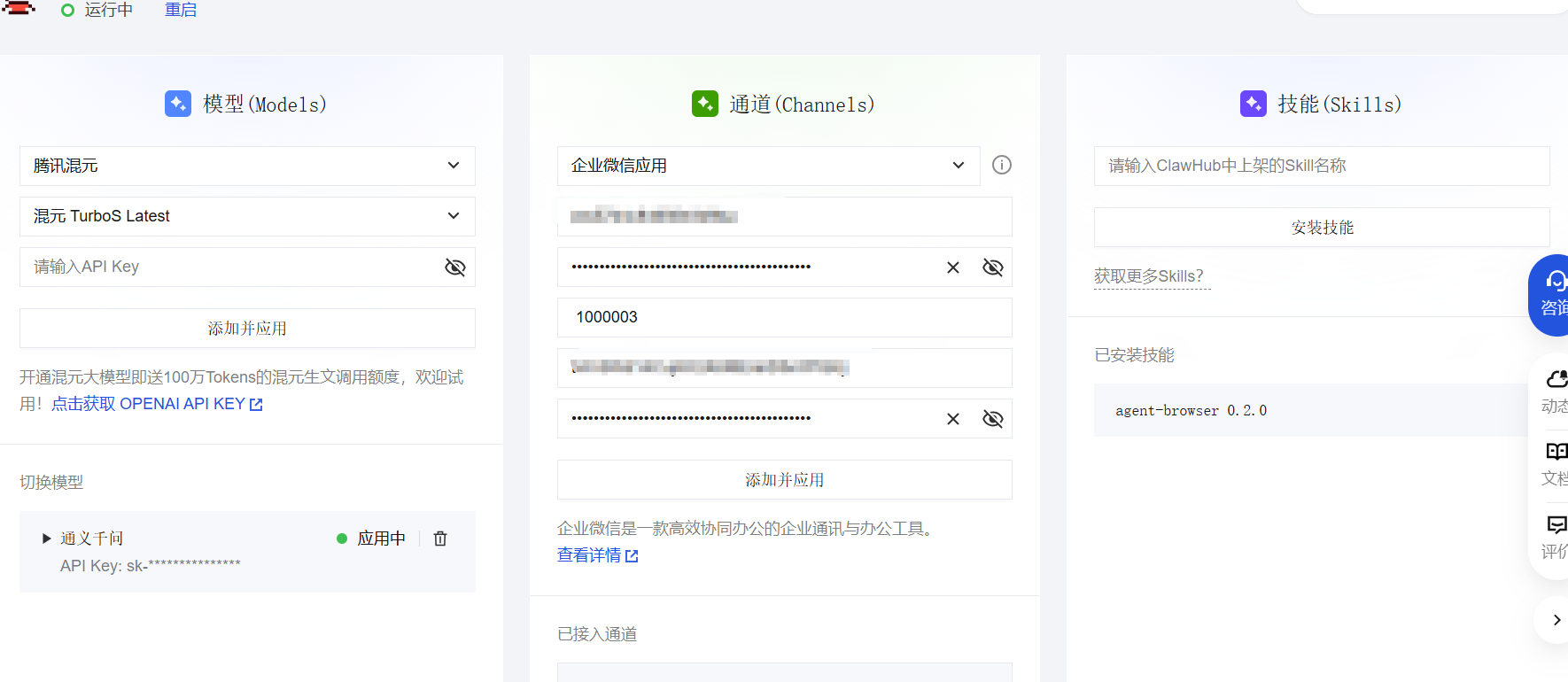Delete the 通义千问 model entry
The image size is (1568, 682).
(x=440, y=539)
